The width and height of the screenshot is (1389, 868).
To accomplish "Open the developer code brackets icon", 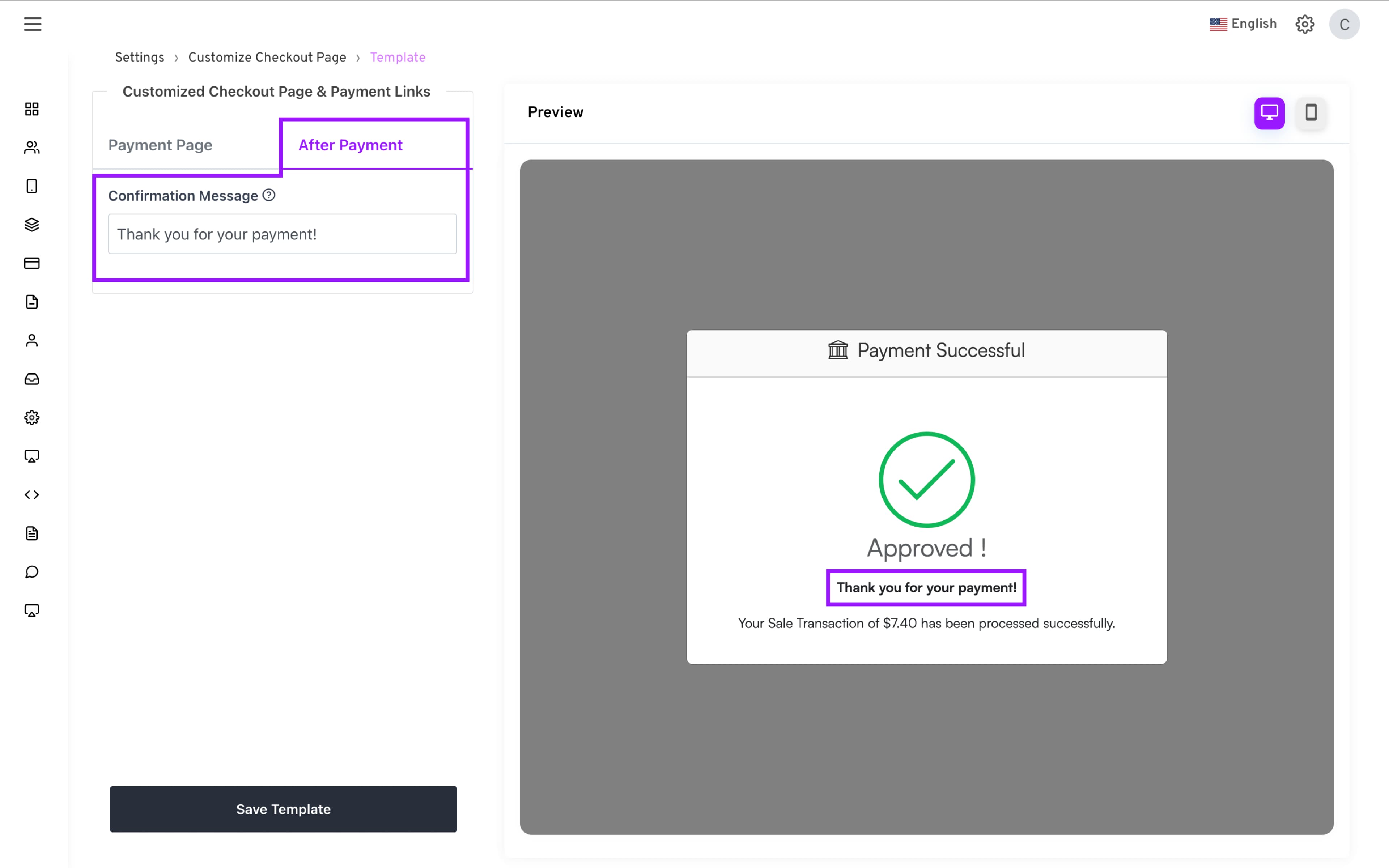I will tap(32, 495).
